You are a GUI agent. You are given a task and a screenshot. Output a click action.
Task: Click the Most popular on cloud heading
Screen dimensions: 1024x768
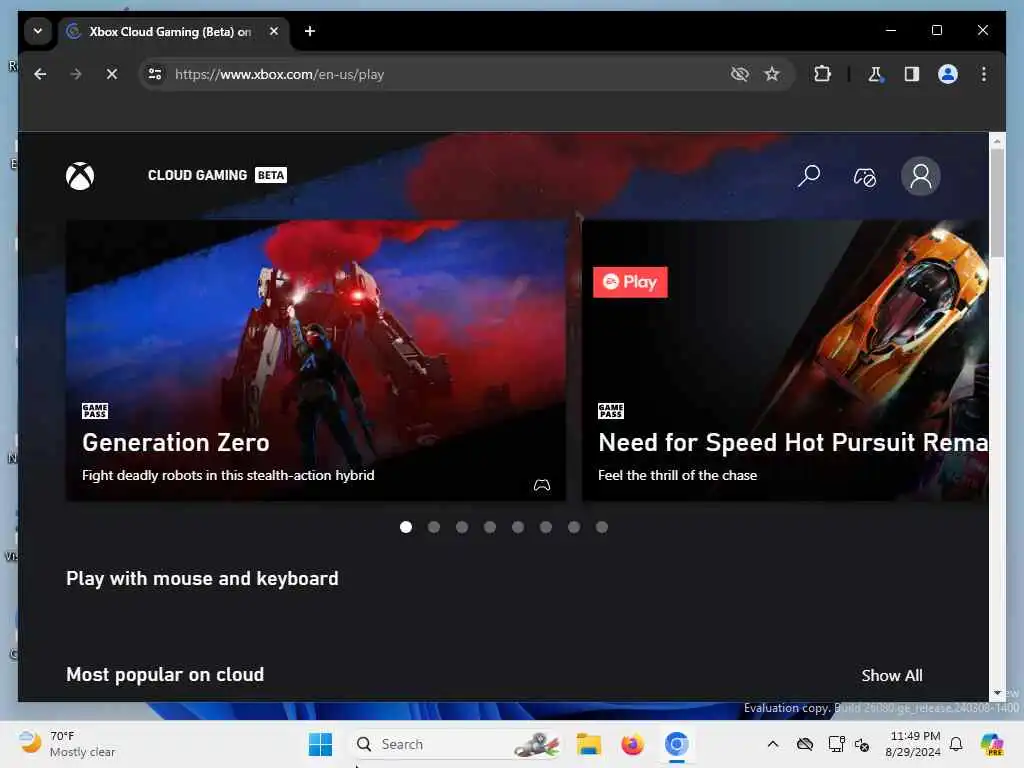tap(165, 675)
